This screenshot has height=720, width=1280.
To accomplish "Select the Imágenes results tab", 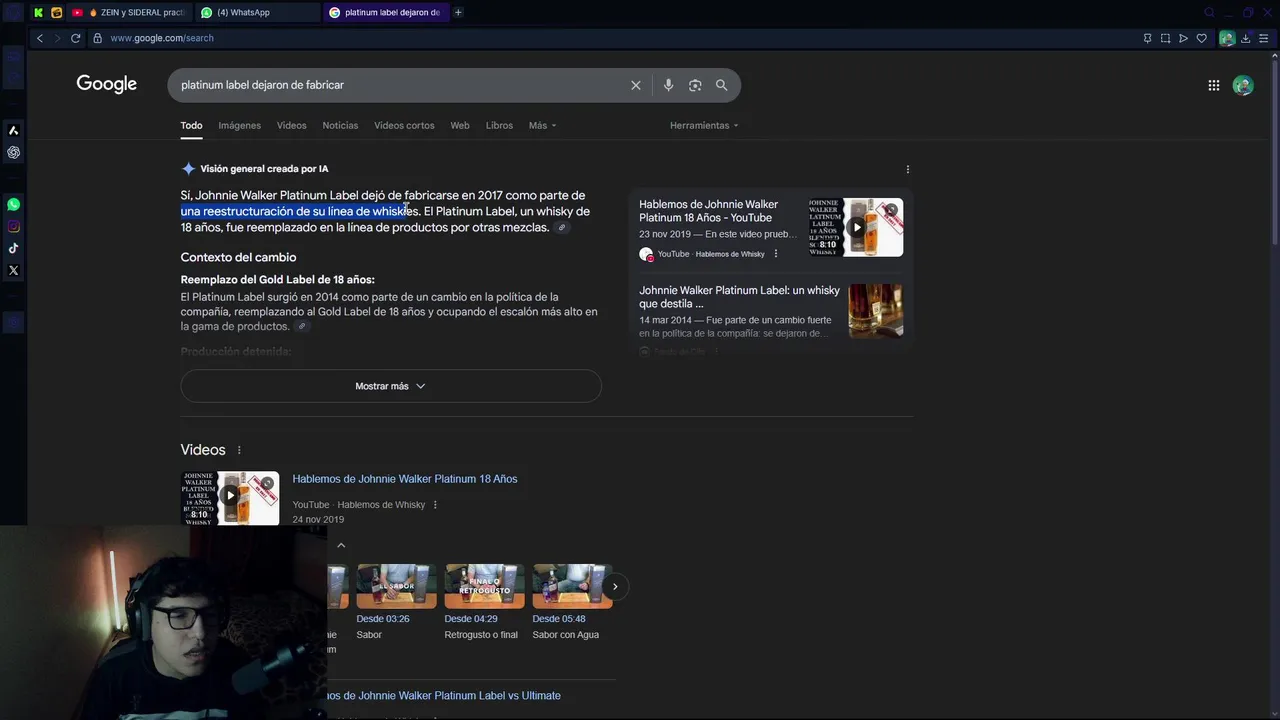I will 240,125.
